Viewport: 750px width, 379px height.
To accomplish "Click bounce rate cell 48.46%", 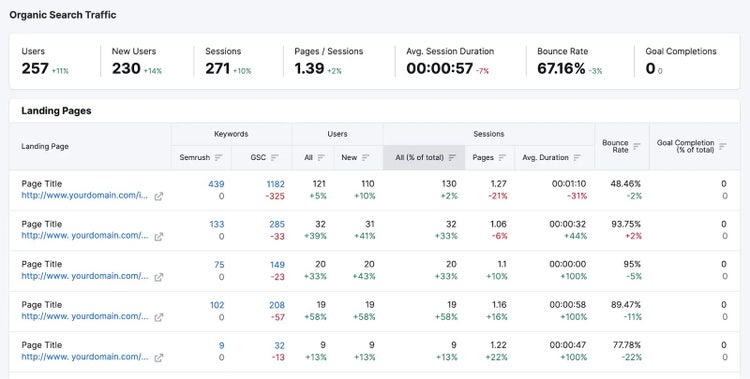I will (x=626, y=184).
